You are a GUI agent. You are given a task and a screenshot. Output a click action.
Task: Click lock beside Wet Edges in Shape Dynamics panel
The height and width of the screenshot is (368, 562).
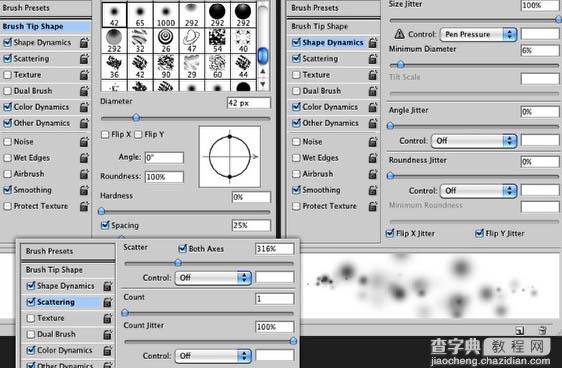click(x=373, y=158)
